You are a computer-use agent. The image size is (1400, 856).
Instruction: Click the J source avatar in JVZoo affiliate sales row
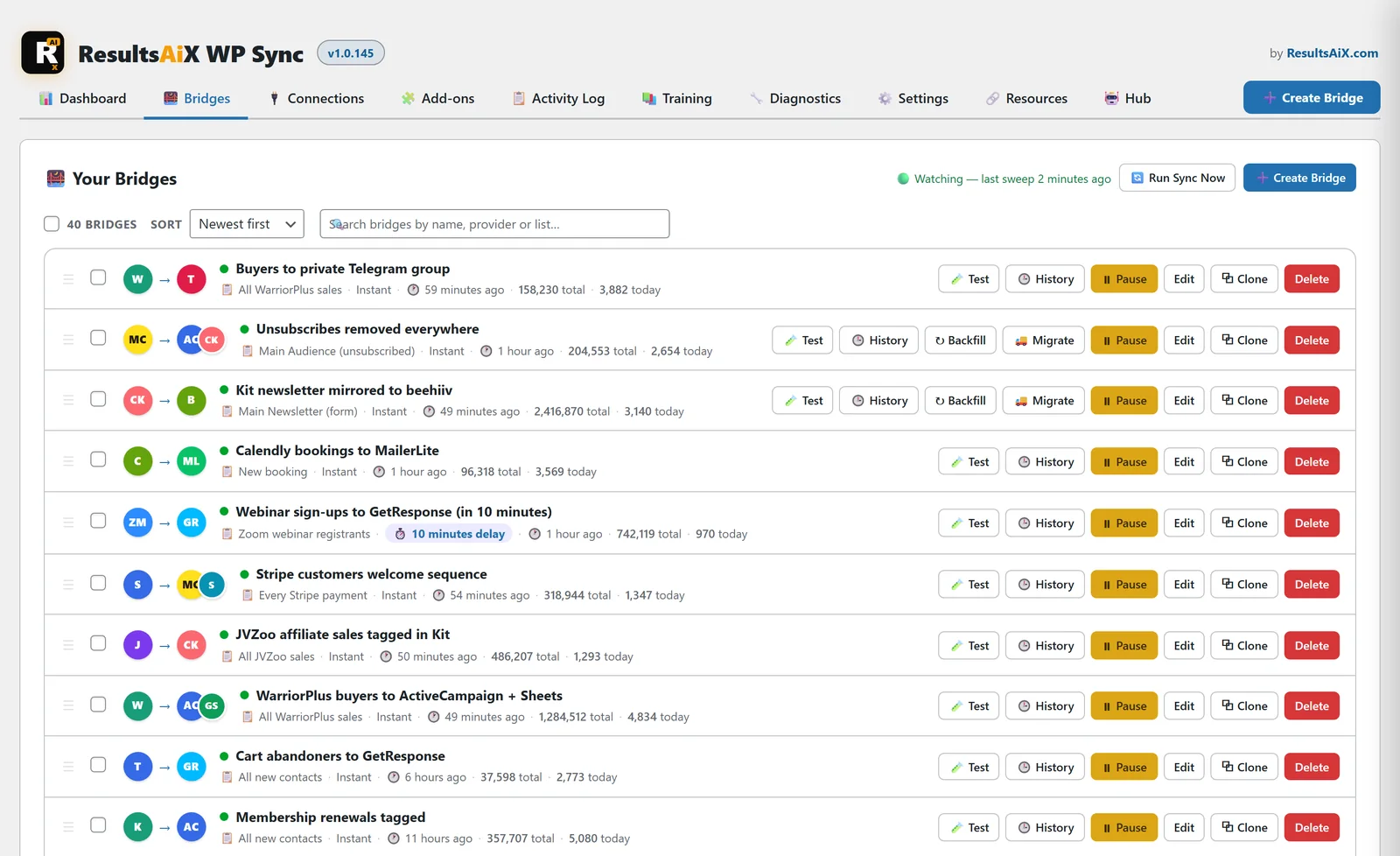coord(137,645)
